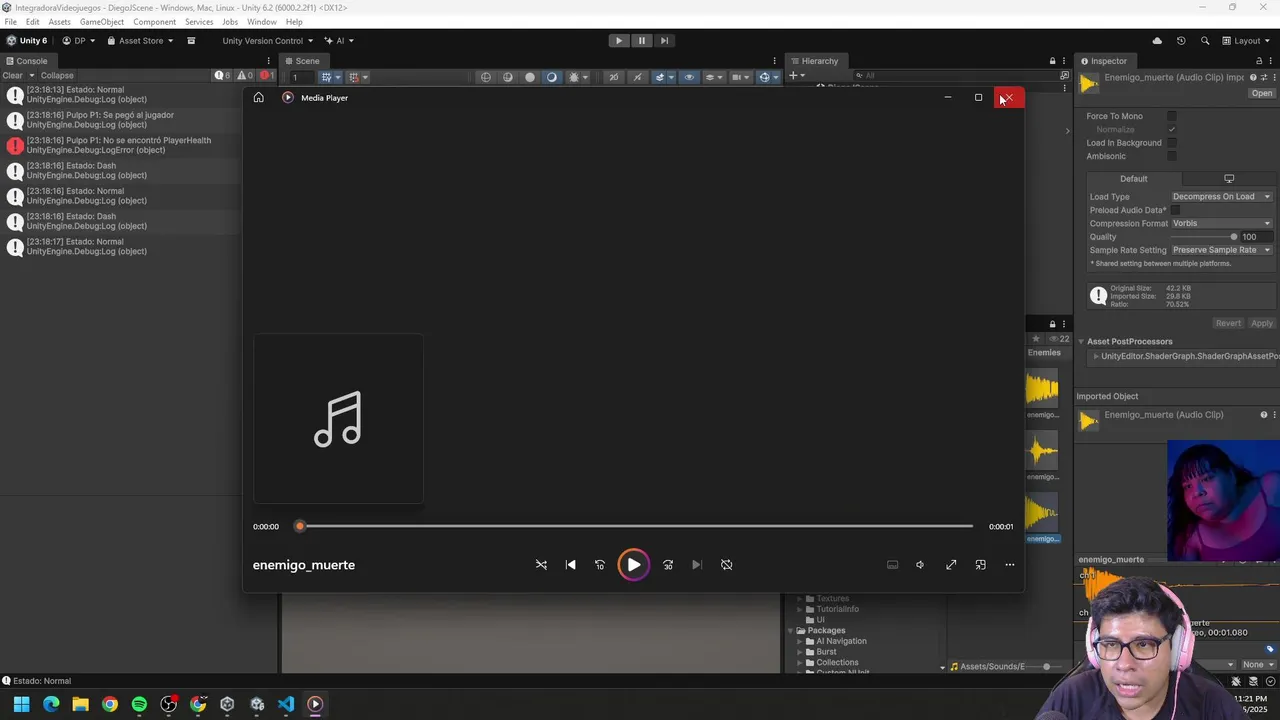Open the GameObject menu
Viewport: 1280px width, 720px height.
(101, 22)
